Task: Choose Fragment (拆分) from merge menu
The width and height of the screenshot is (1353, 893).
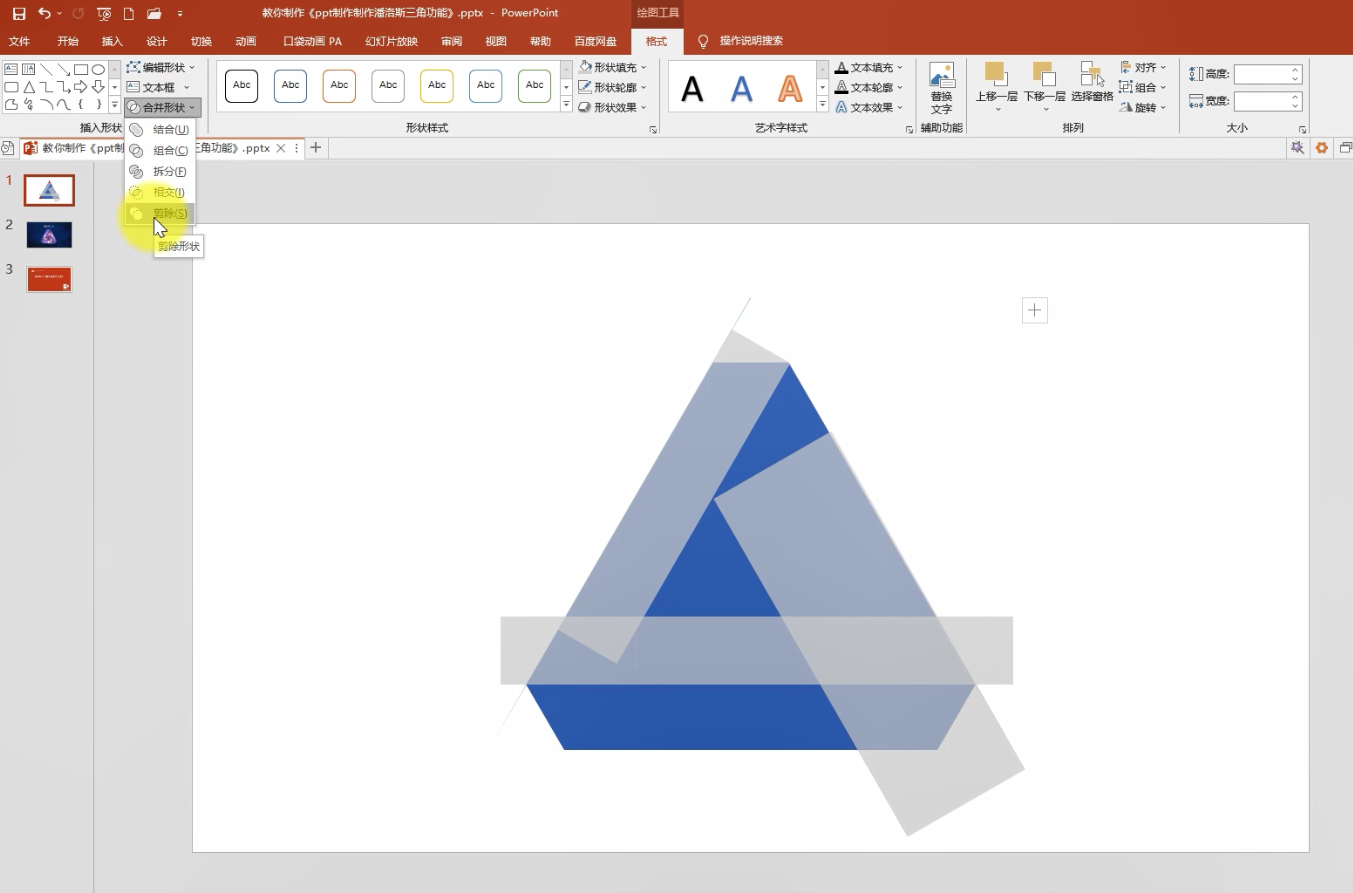Action: coord(160,171)
